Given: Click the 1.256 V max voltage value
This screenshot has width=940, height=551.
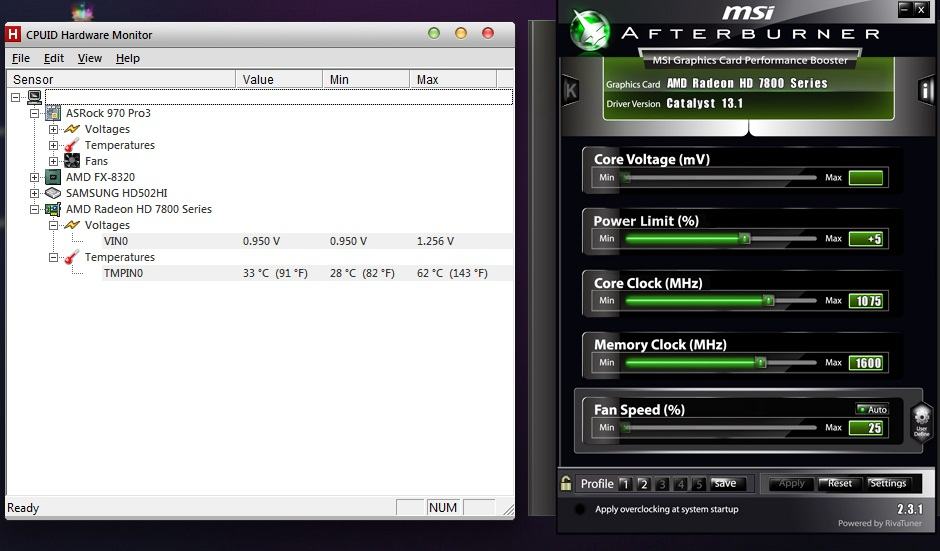Looking at the screenshot, I should pos(435,241).
